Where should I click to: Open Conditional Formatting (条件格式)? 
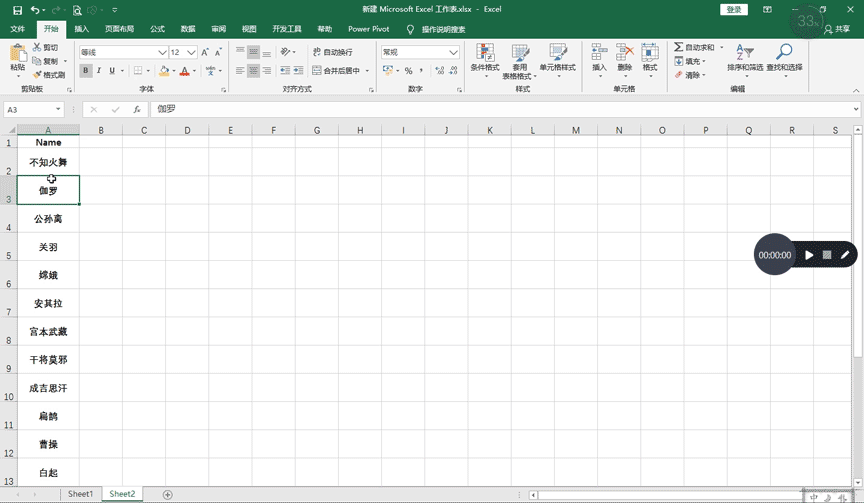pyautogui.click(x=485, y=60)
